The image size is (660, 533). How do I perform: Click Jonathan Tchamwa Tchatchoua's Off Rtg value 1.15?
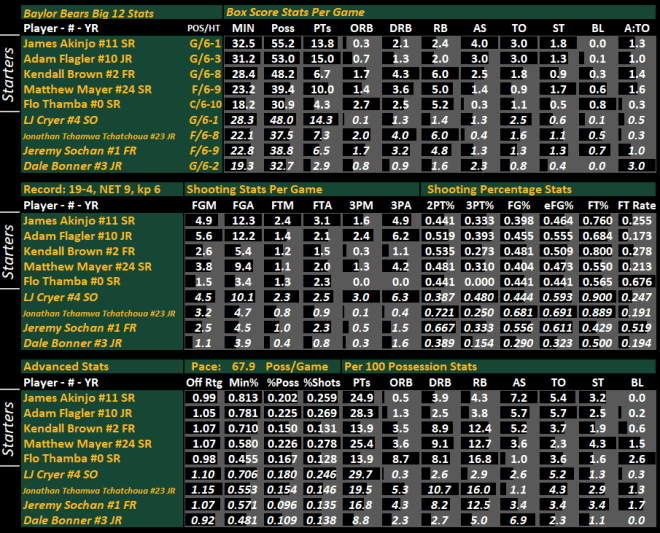[203, 490]
